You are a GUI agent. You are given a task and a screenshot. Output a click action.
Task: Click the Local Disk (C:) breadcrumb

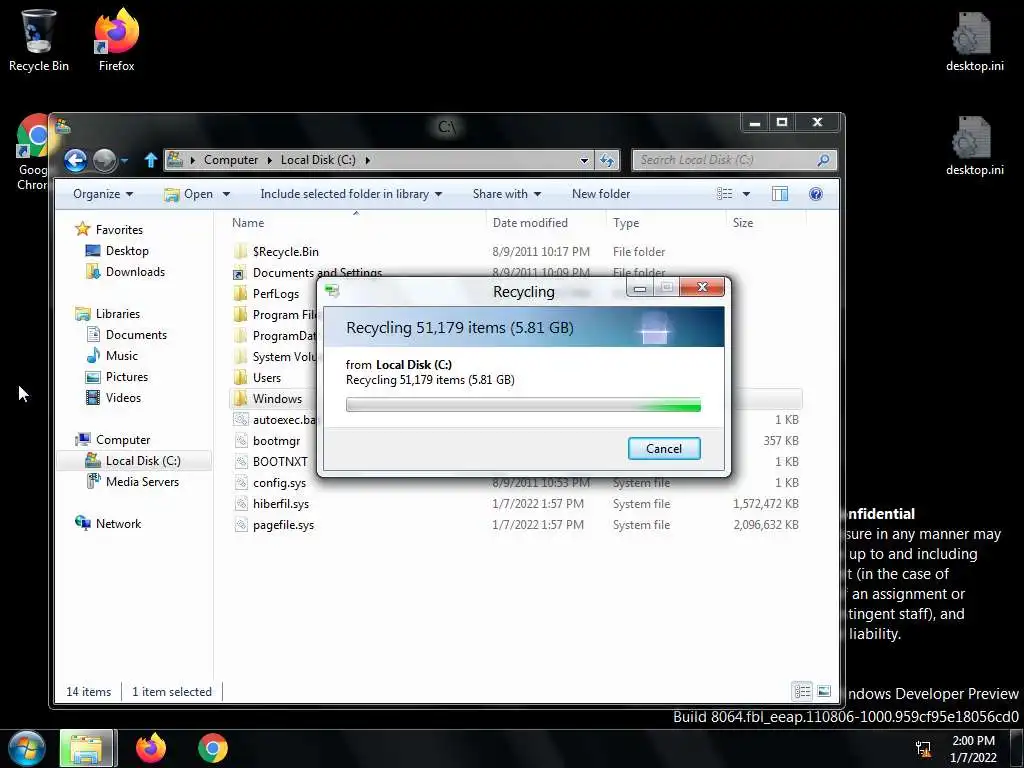[x=318, y=160]
